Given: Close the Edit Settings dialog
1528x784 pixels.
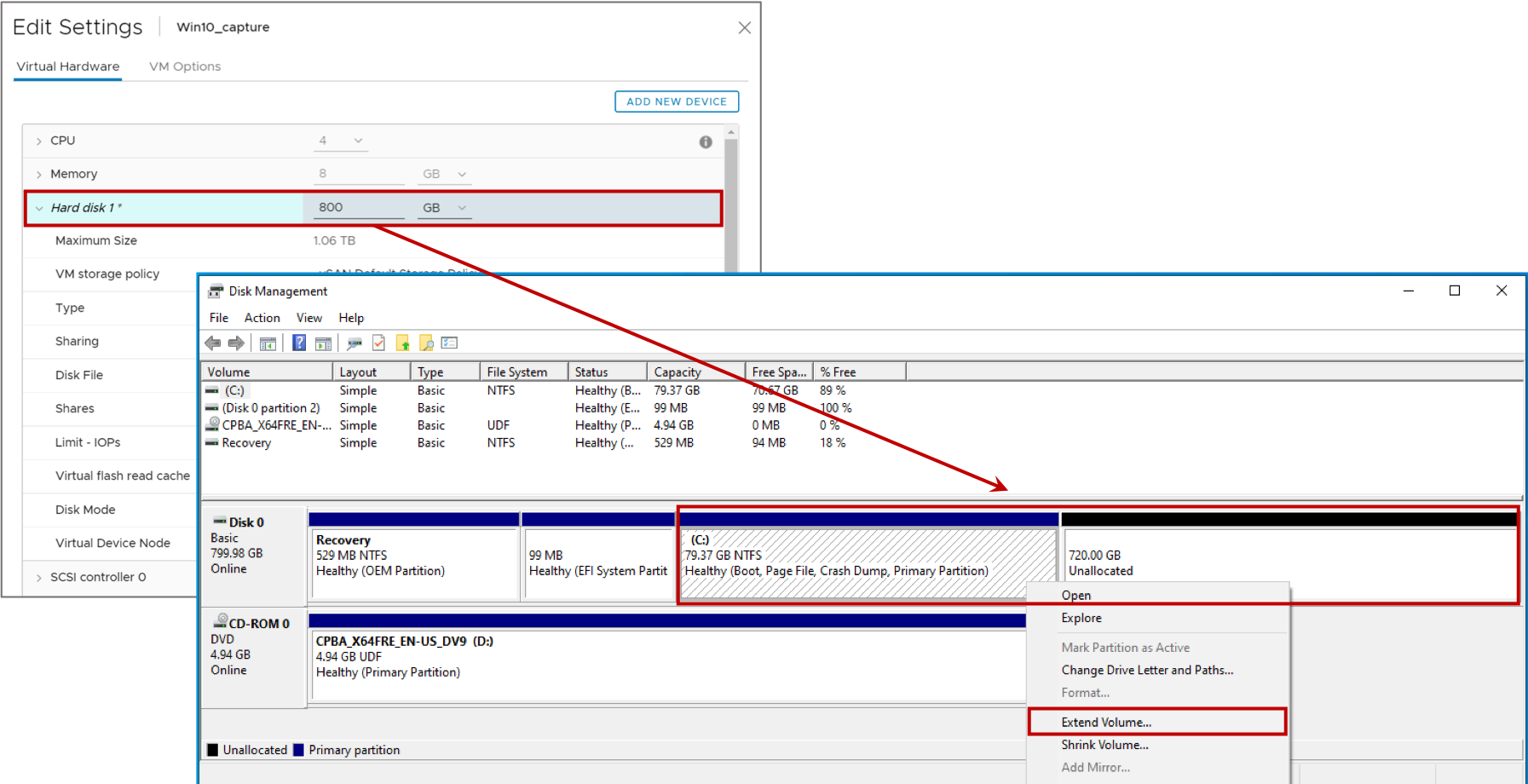Looking at the screenshot, I should [x=744, y=28].
